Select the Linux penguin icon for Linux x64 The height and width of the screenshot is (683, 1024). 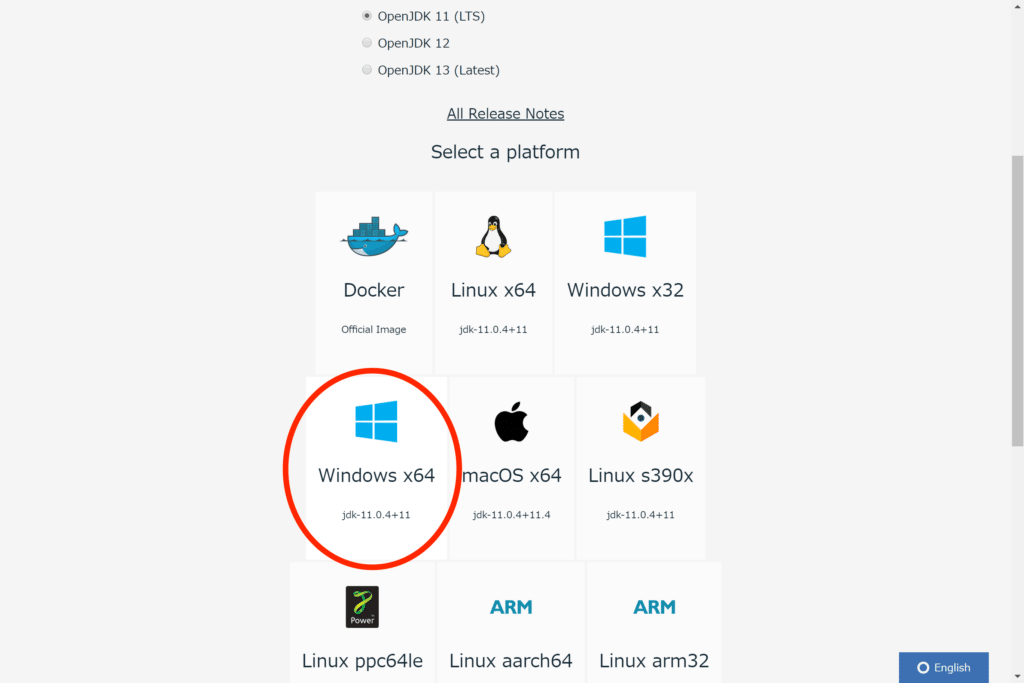tap(493, 235)
